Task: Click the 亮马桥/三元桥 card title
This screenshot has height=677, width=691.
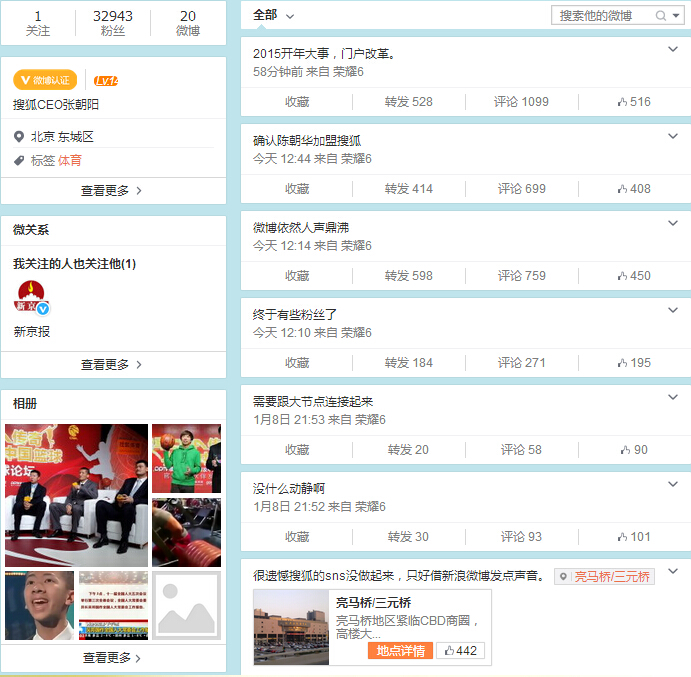Action: click(x=373, y=603)
